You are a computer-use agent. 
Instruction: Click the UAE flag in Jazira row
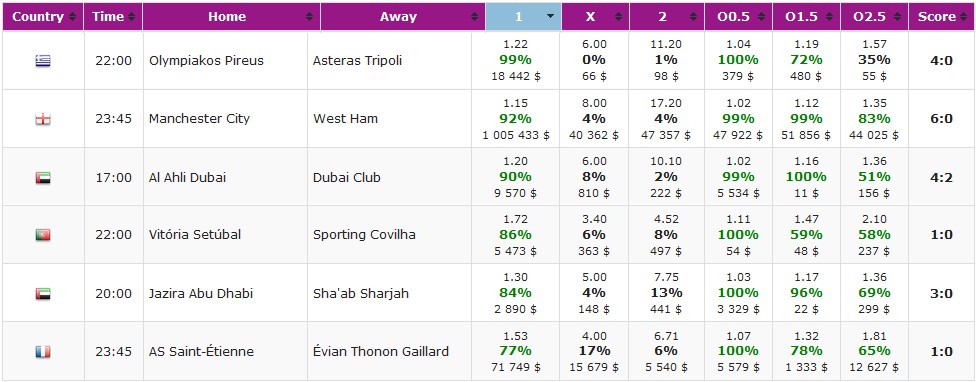[42, 294]
